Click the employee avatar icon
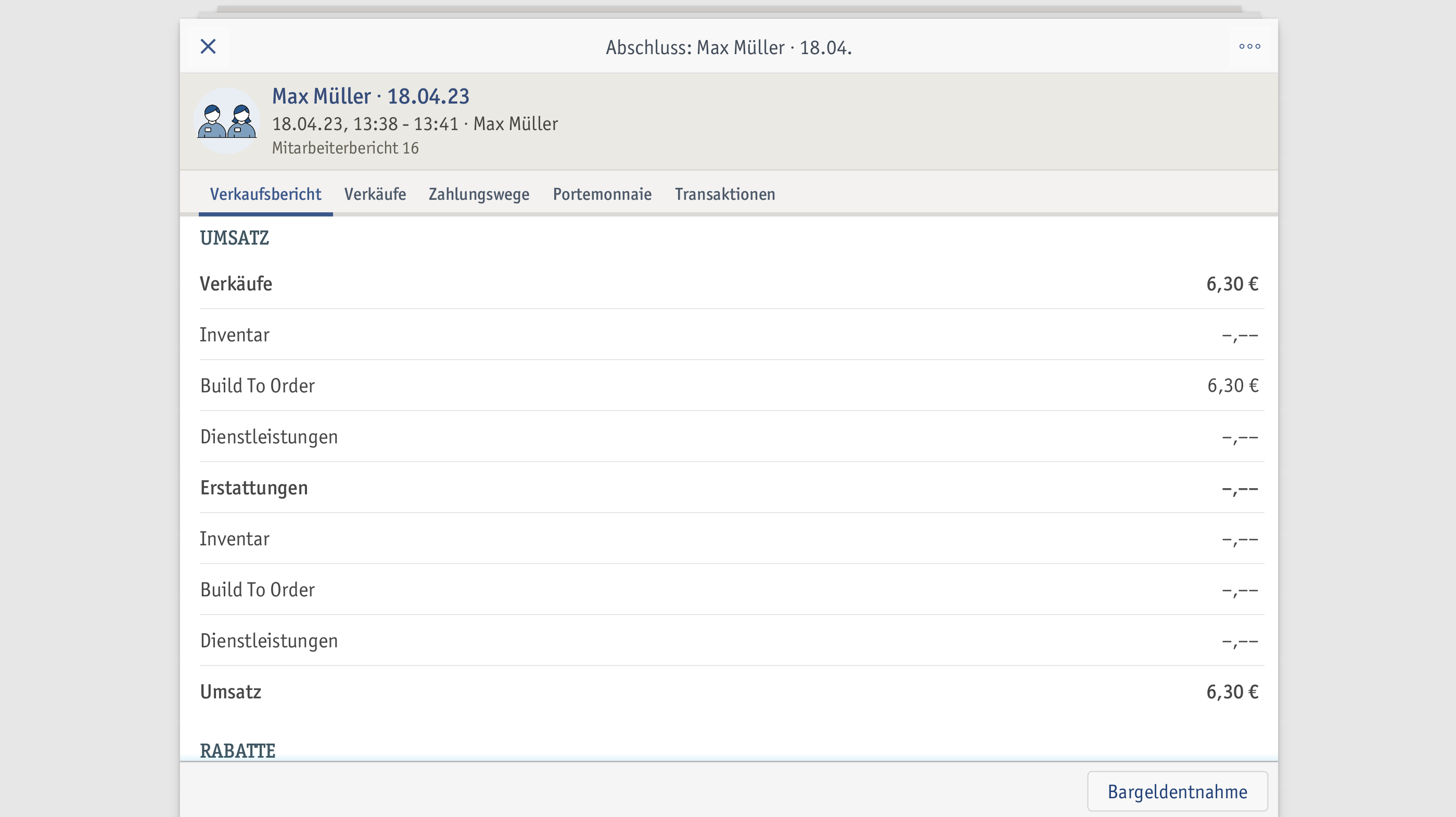This screenshot has height=817, width=1456. coord(227,120)
